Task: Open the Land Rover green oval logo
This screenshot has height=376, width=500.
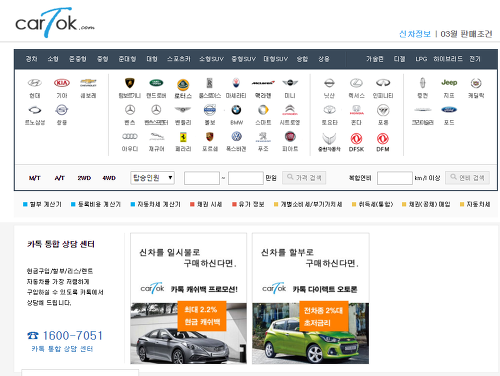Action: (x=156, y=83)
